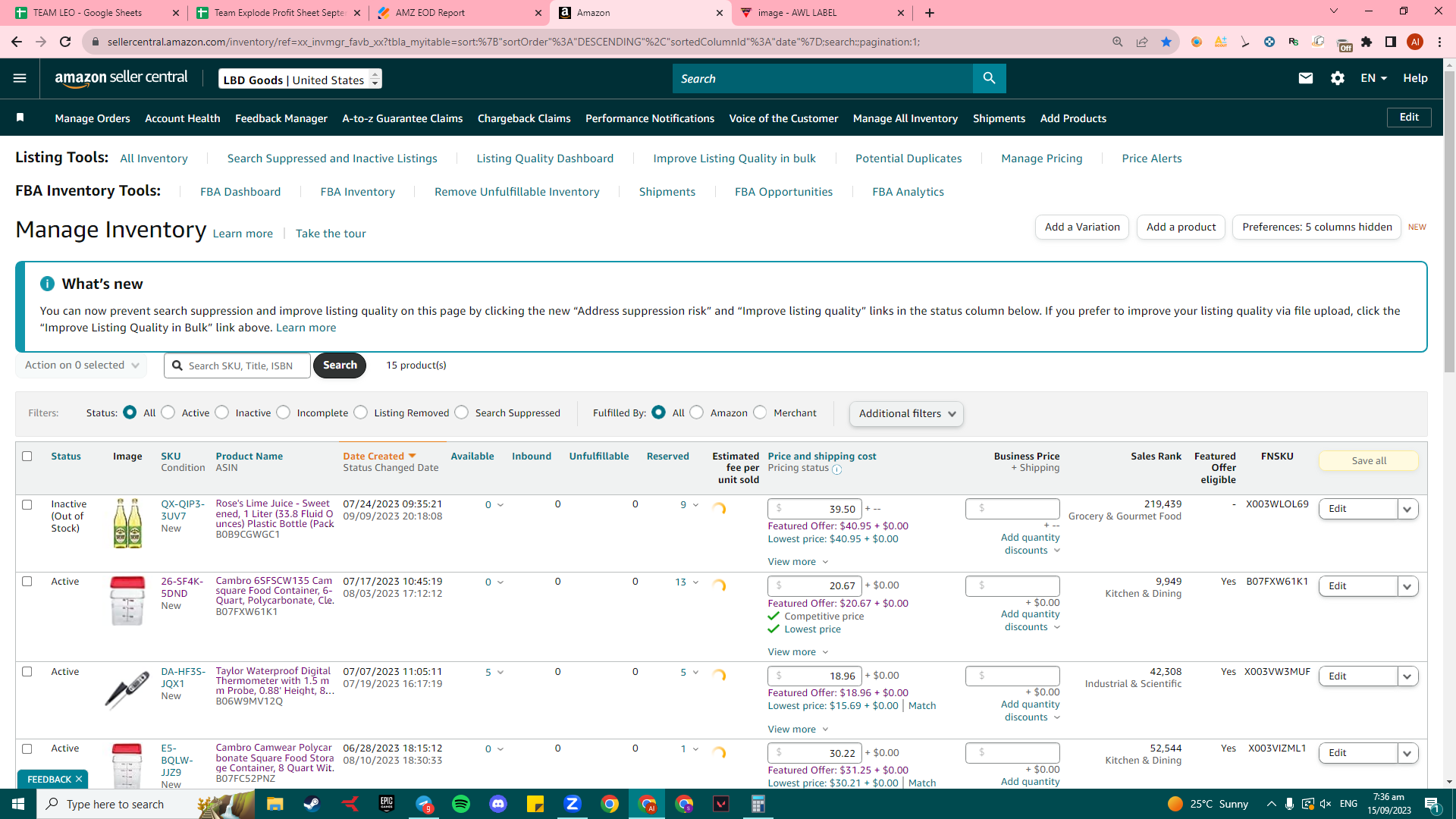Open Telegram from the taskbar
Screen dimensions: 1456x819
coord(423,804)
